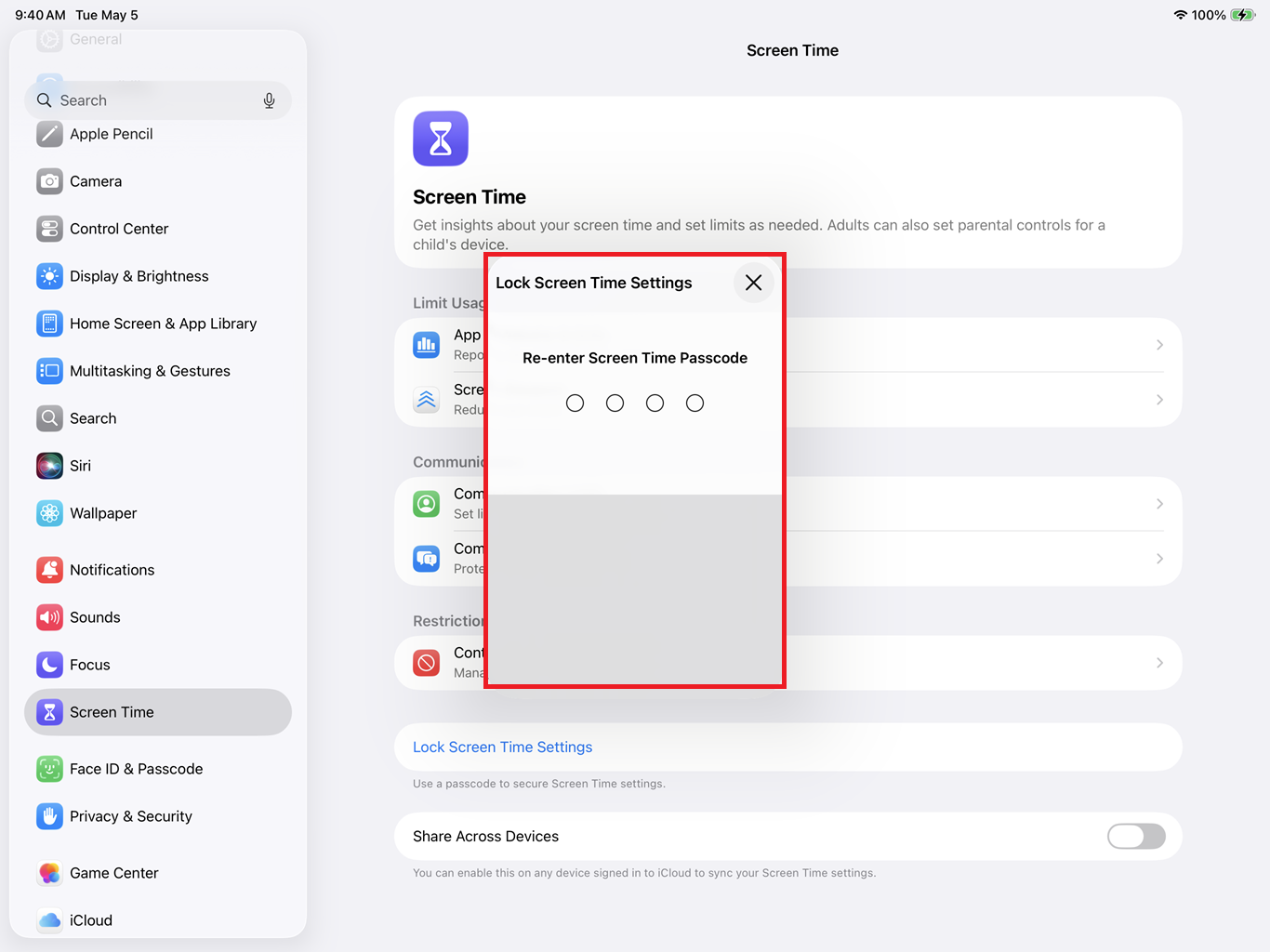Select the Screen Time hourglass sidebar icon
The image size is (1270, 952).
point(49,712)
